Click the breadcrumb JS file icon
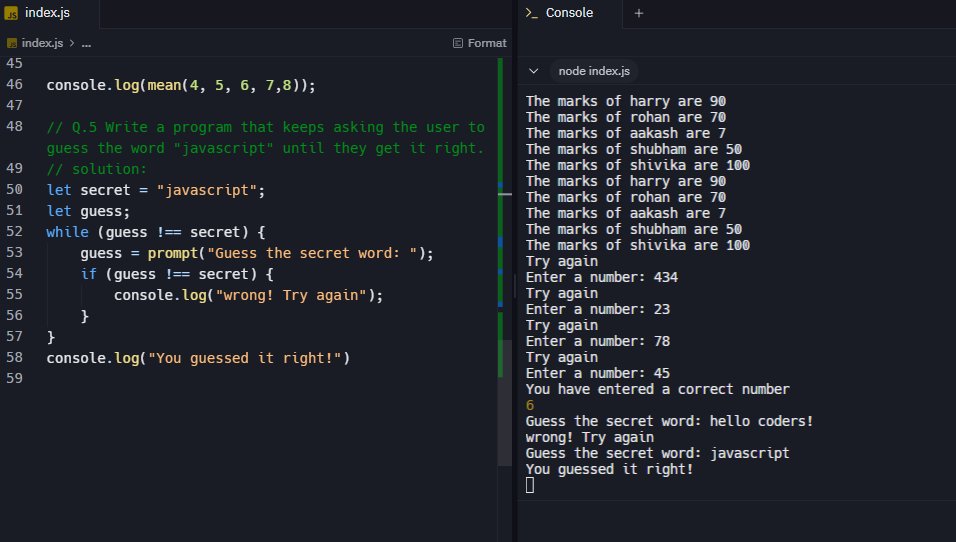The image size is (956, 542). tap(12, 43)
